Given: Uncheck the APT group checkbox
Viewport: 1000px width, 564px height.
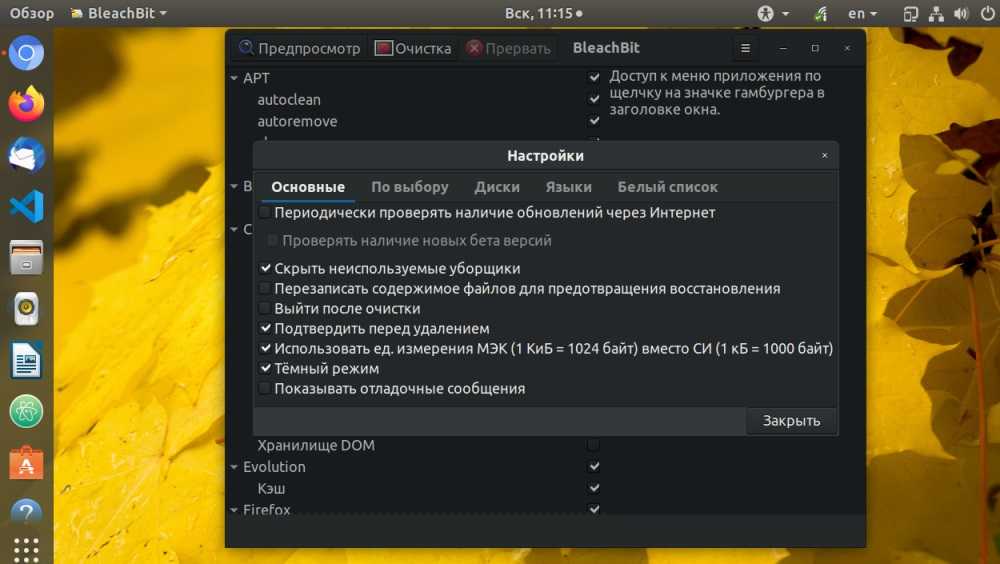Looking at the screenshot, I should coord(594,78).
